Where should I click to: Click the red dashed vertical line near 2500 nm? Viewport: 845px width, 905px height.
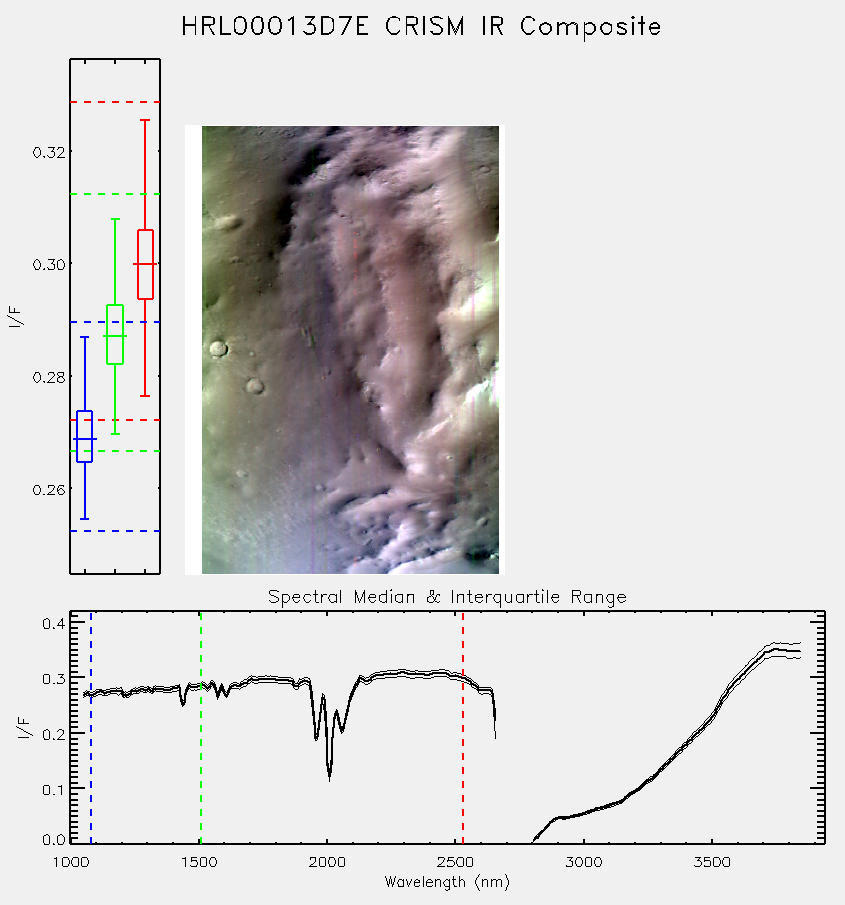coord(463,727)
